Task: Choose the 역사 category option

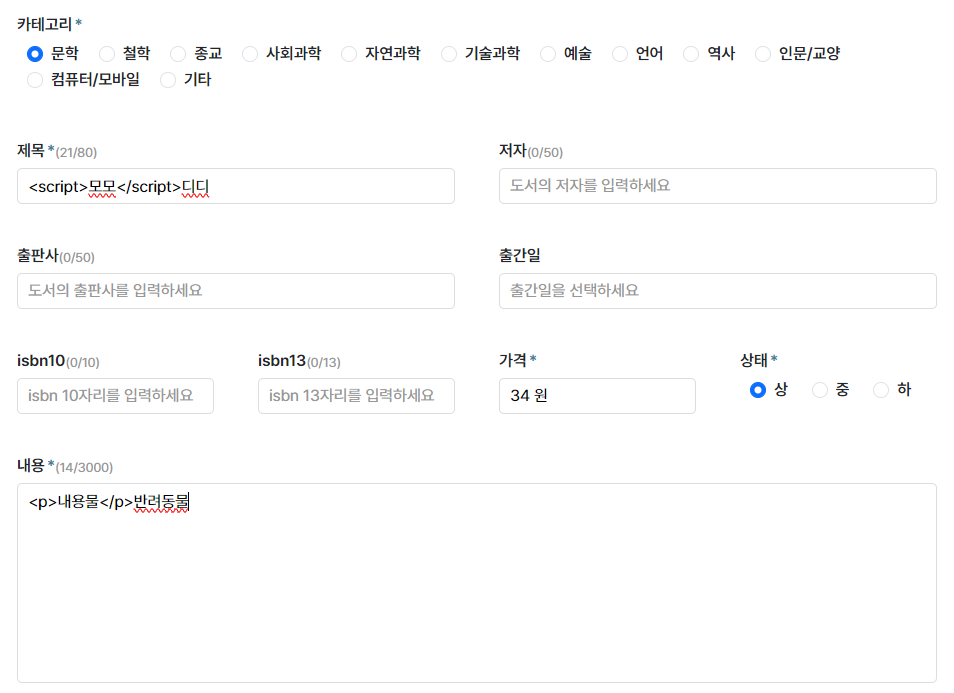Action: [691, 54]
